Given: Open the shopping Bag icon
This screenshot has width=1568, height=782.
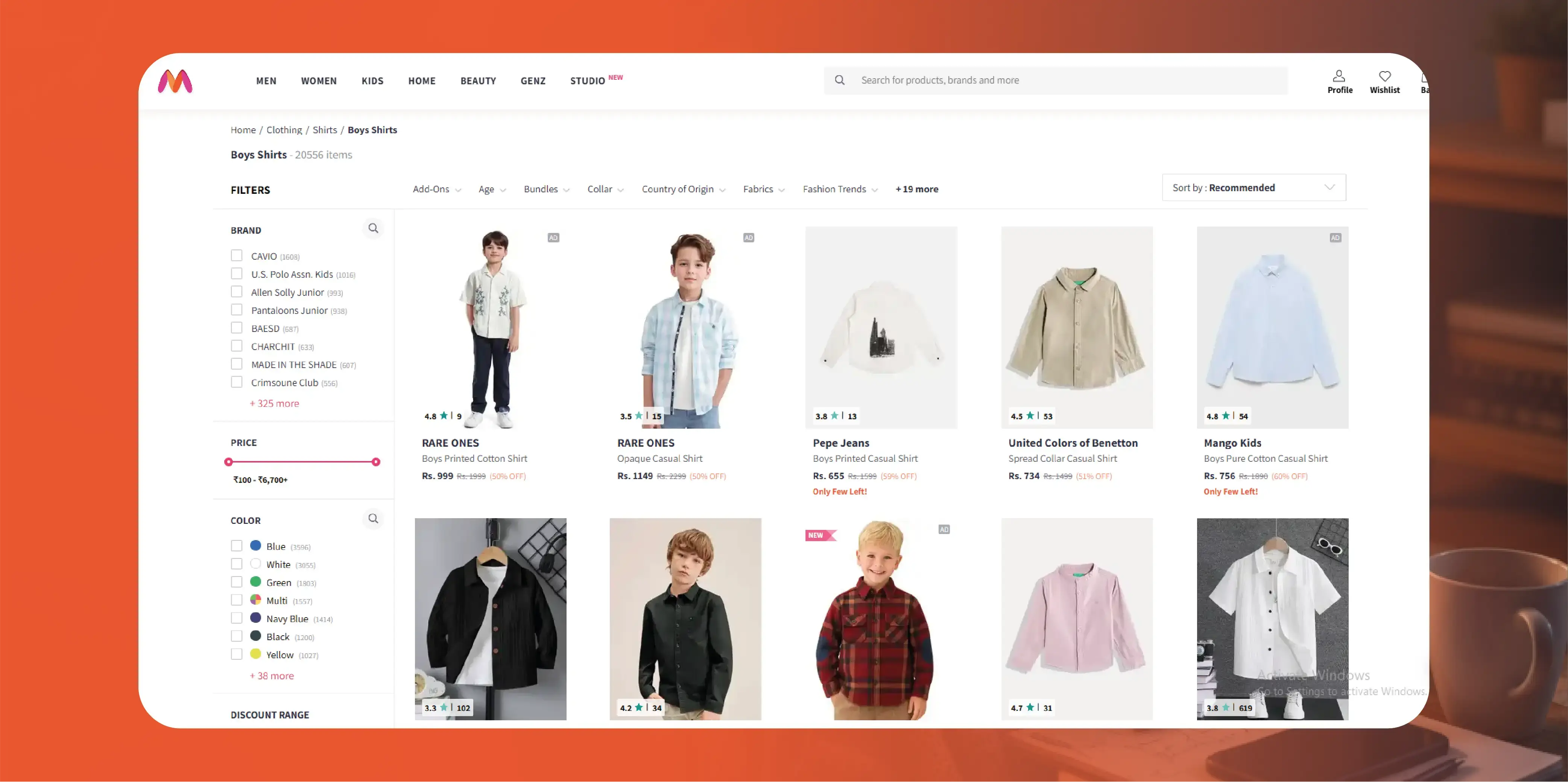Looking at the screenshot, I should pyautogui.click(x=1424, y=77).
